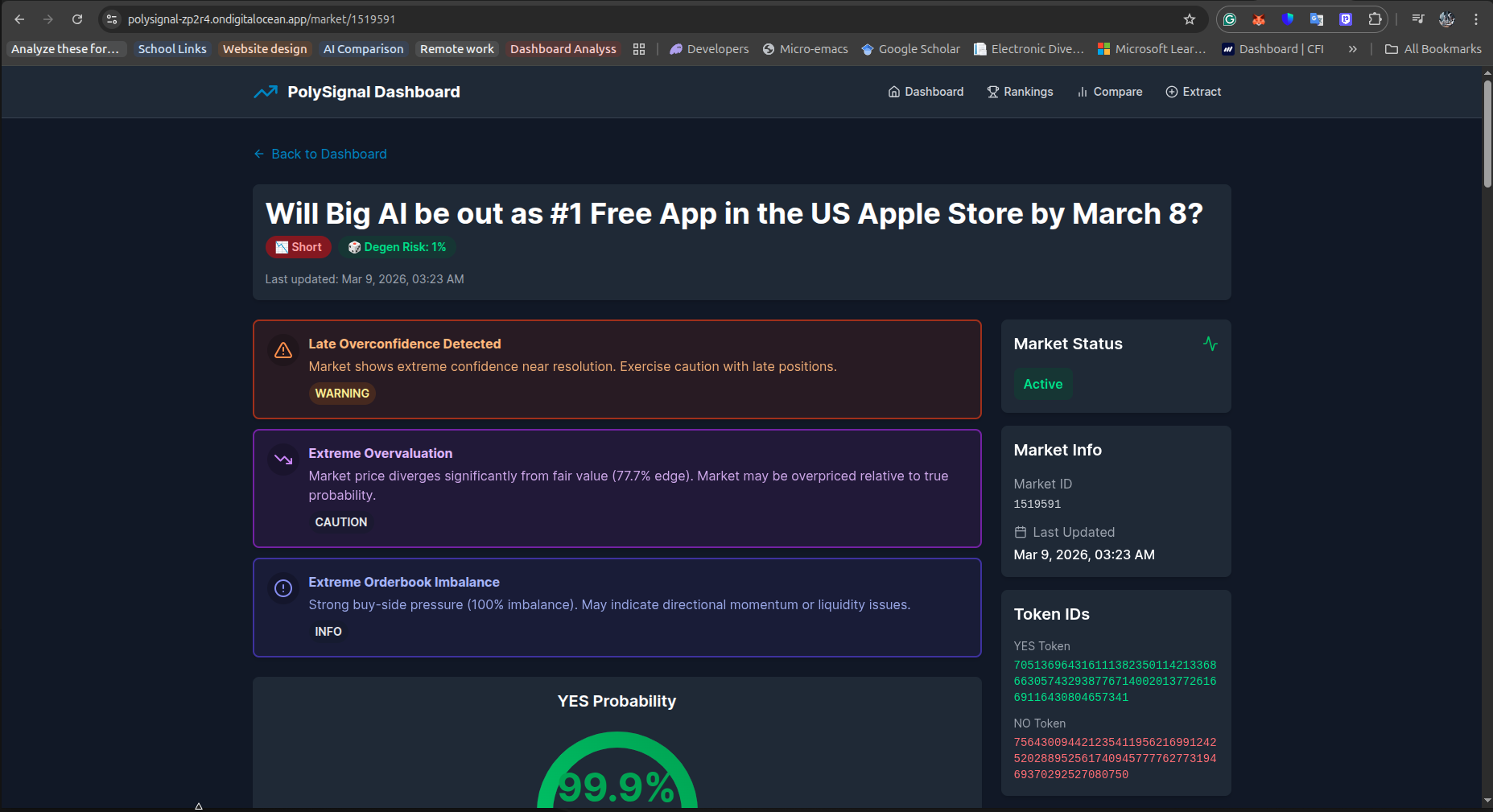Screen dimensions: 1493x812
Task: Click the 'Late Overconfidence Detected' heading
Action: (405, 344)
